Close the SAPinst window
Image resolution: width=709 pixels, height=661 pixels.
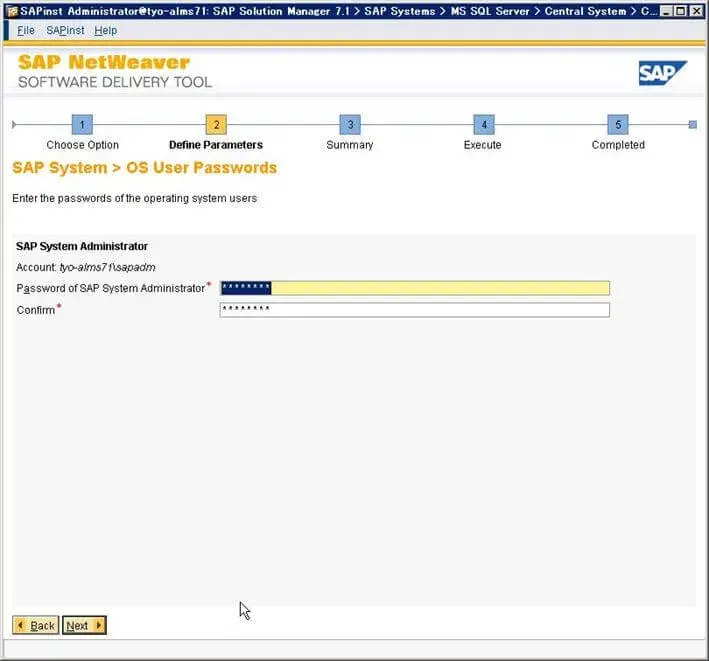pyautogui.click(x=696, y=11)
